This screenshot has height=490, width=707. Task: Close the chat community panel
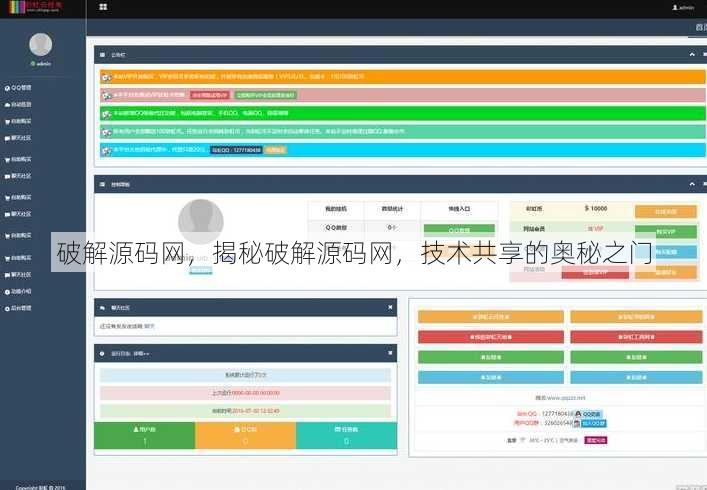390,307
